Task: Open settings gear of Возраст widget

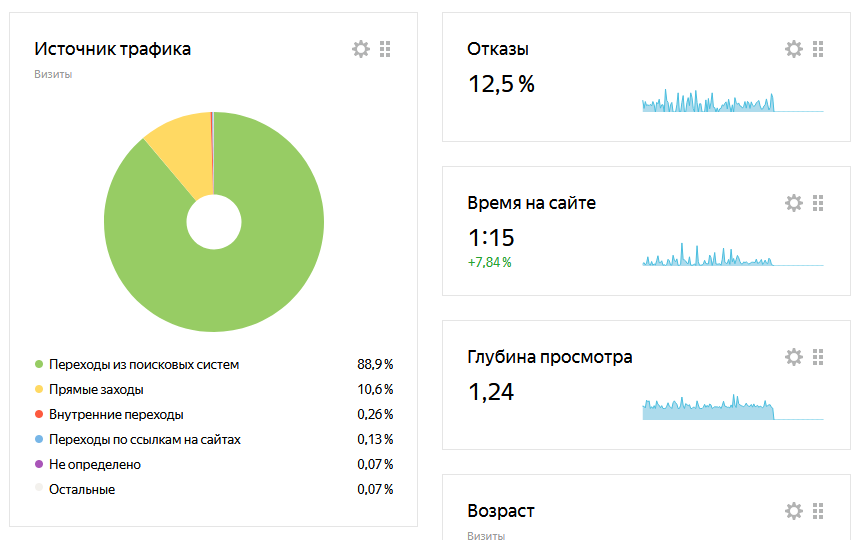Action: (794, 511)
